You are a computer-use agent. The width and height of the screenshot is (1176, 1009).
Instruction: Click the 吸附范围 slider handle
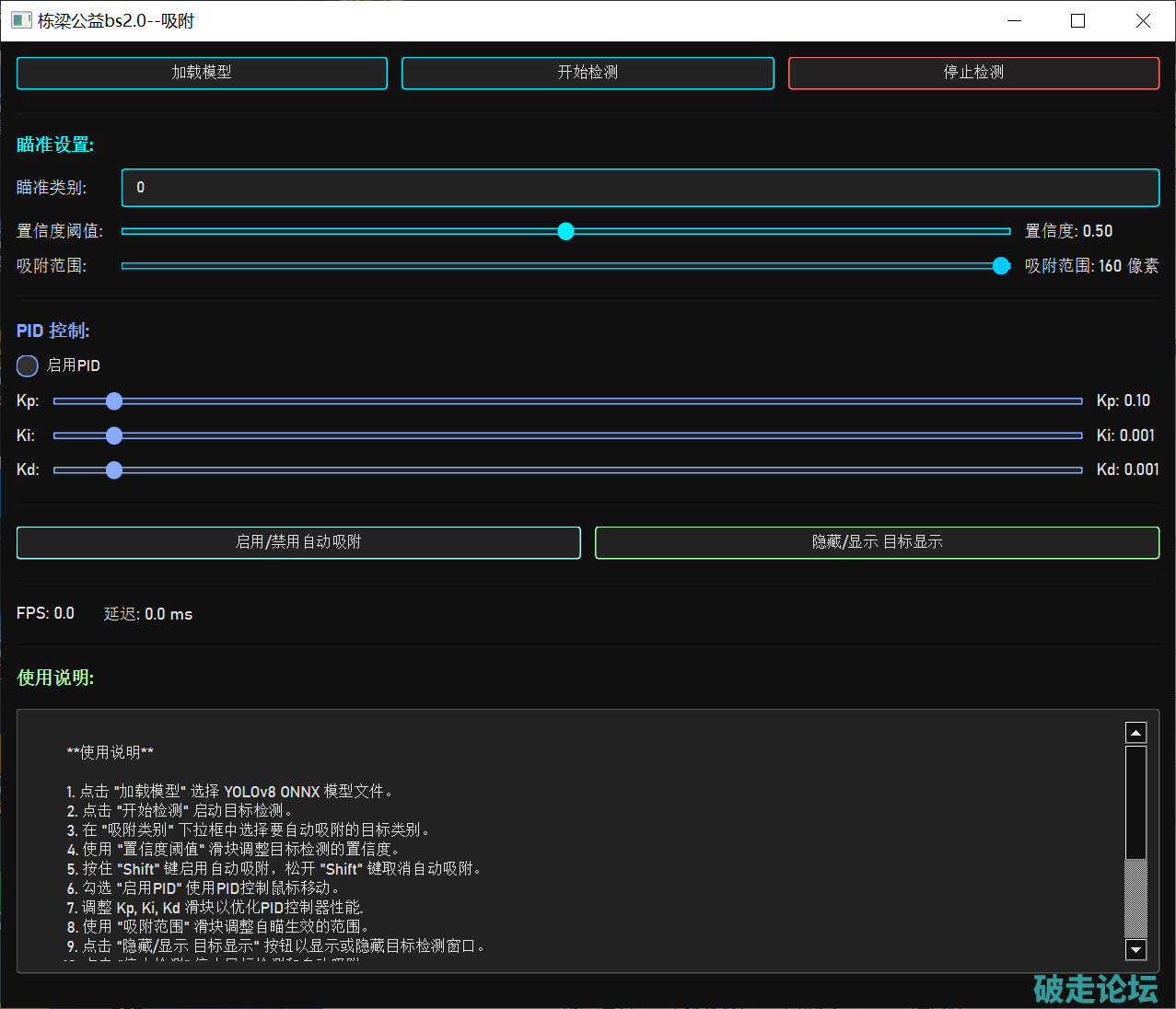(1001, 266)
